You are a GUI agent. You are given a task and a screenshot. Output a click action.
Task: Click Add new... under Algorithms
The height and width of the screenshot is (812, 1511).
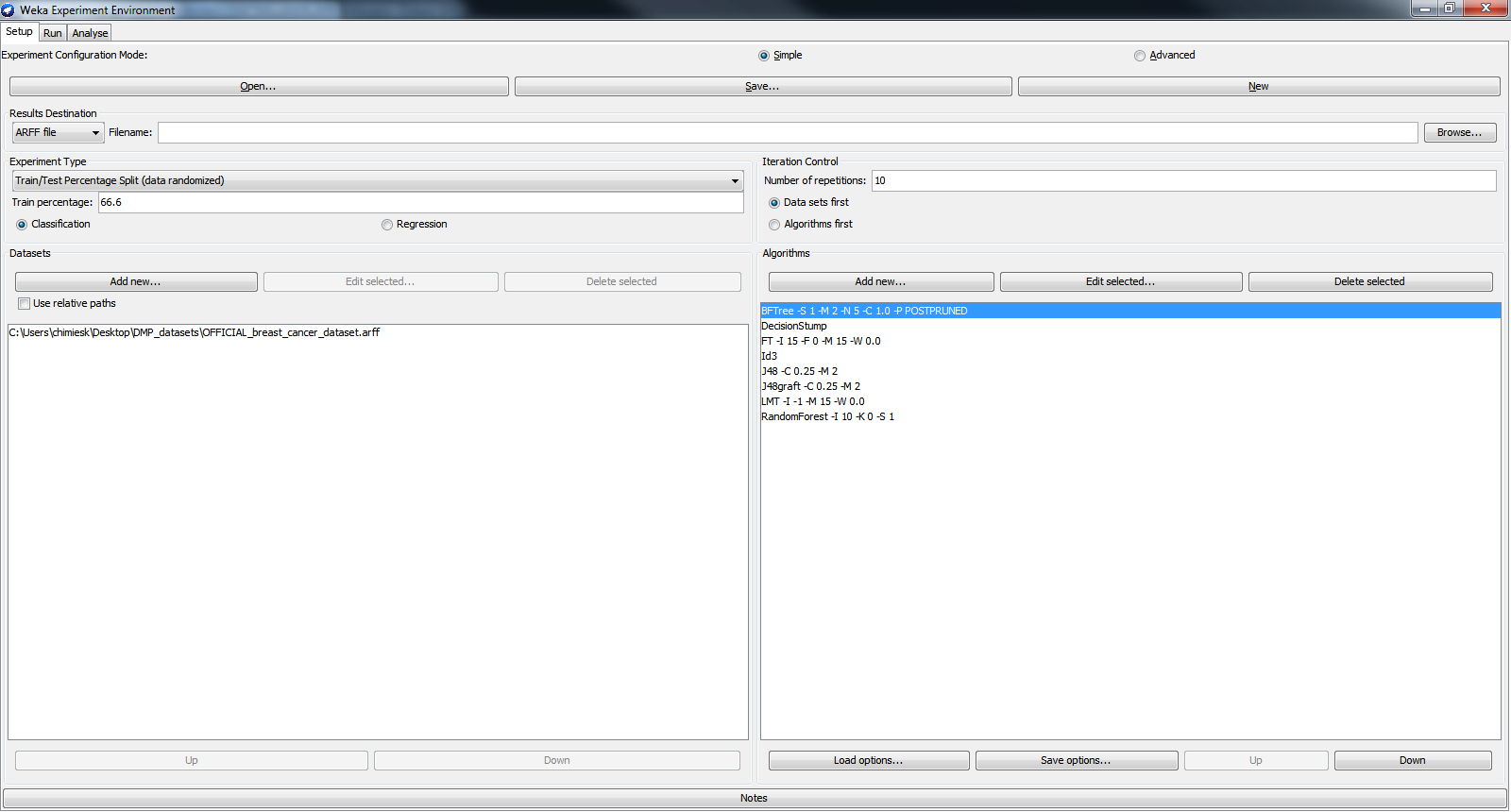coord(881,281)
